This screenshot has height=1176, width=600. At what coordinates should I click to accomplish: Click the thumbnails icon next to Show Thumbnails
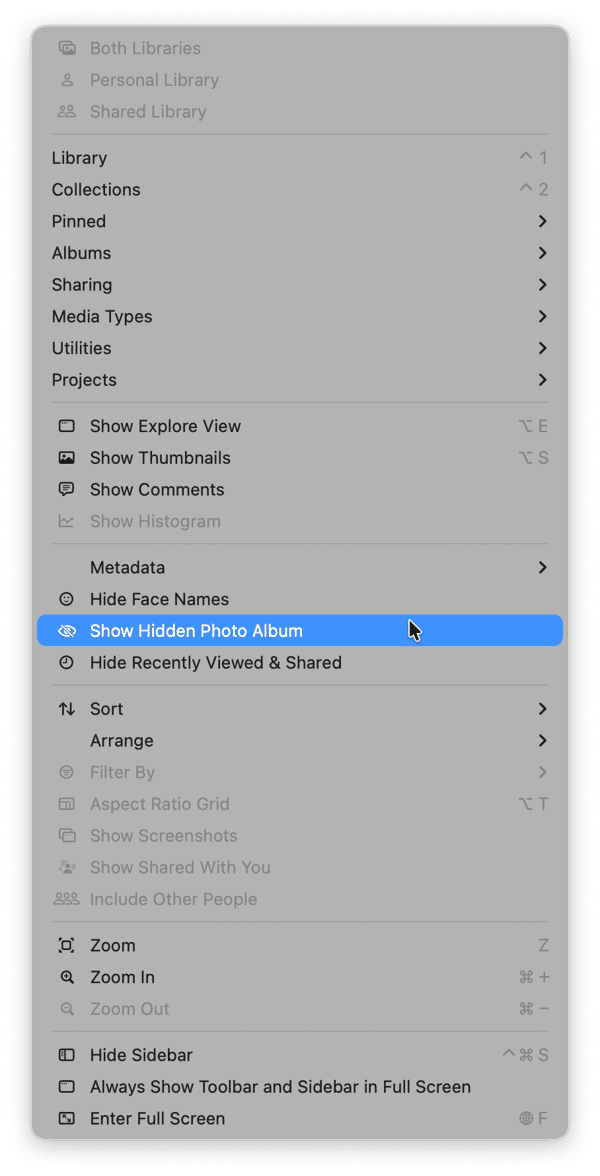click(66, 457)
